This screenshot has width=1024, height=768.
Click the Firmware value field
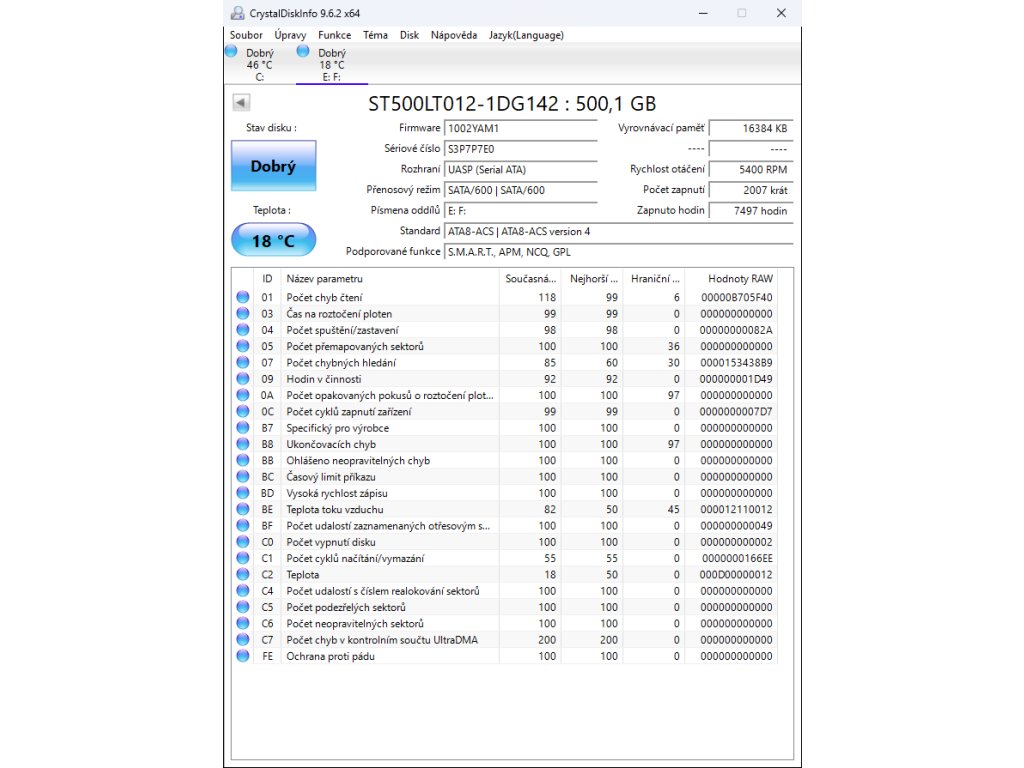[520, 128]
